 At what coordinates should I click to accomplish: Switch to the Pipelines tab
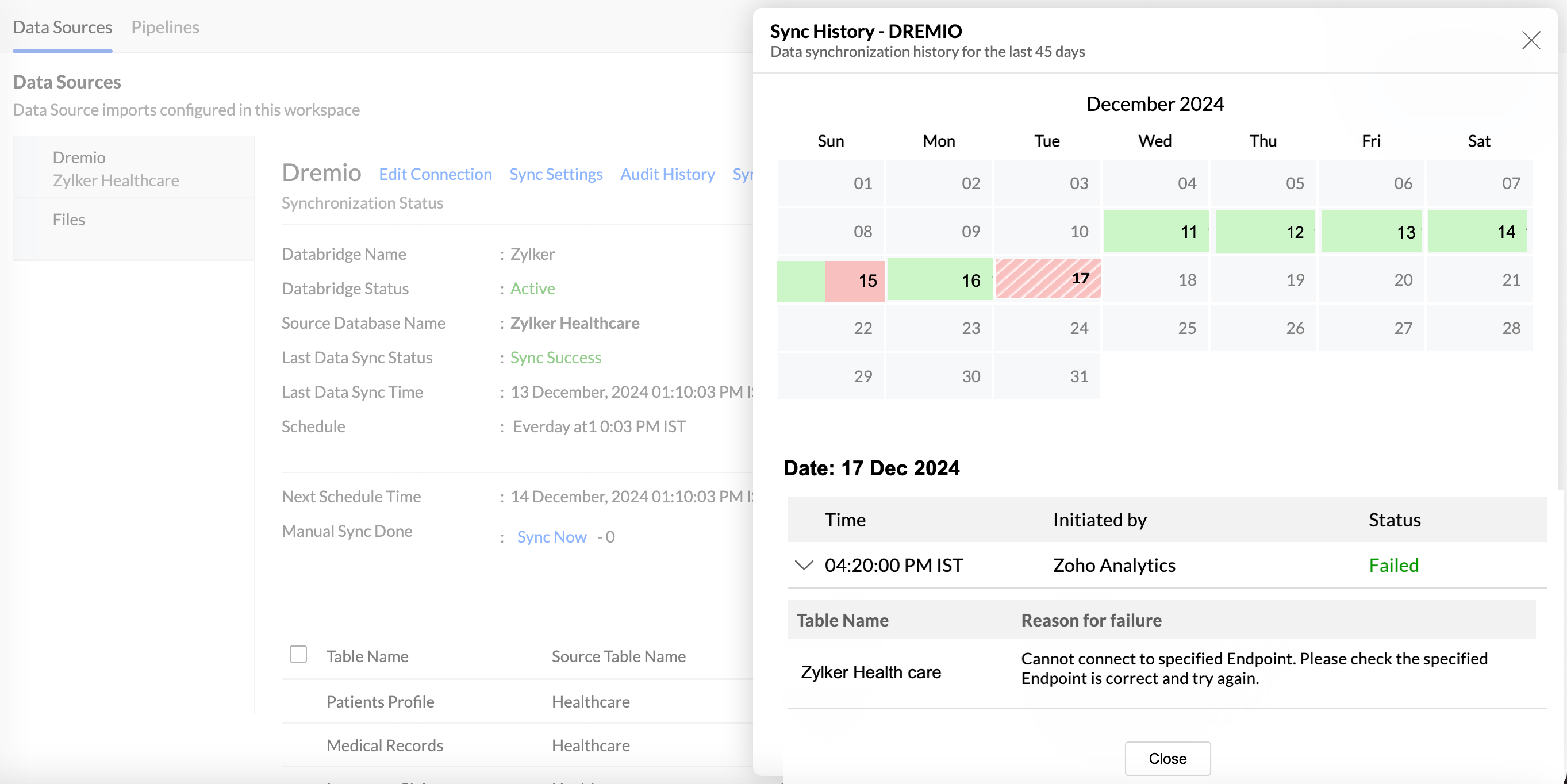165,28
